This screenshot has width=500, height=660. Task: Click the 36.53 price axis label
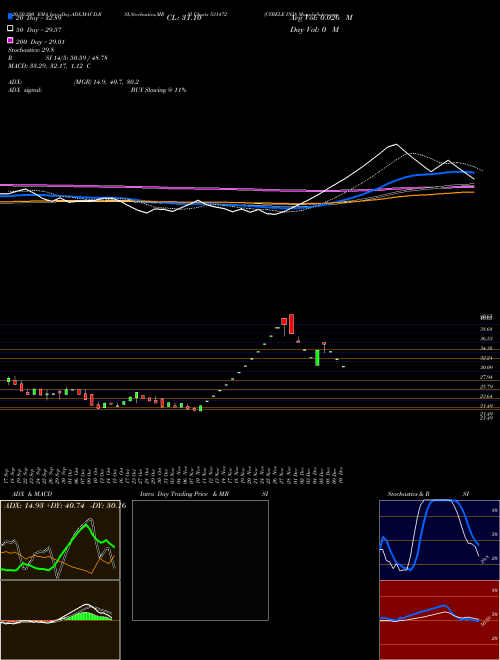pyautogui.click(x=487, y=338)
